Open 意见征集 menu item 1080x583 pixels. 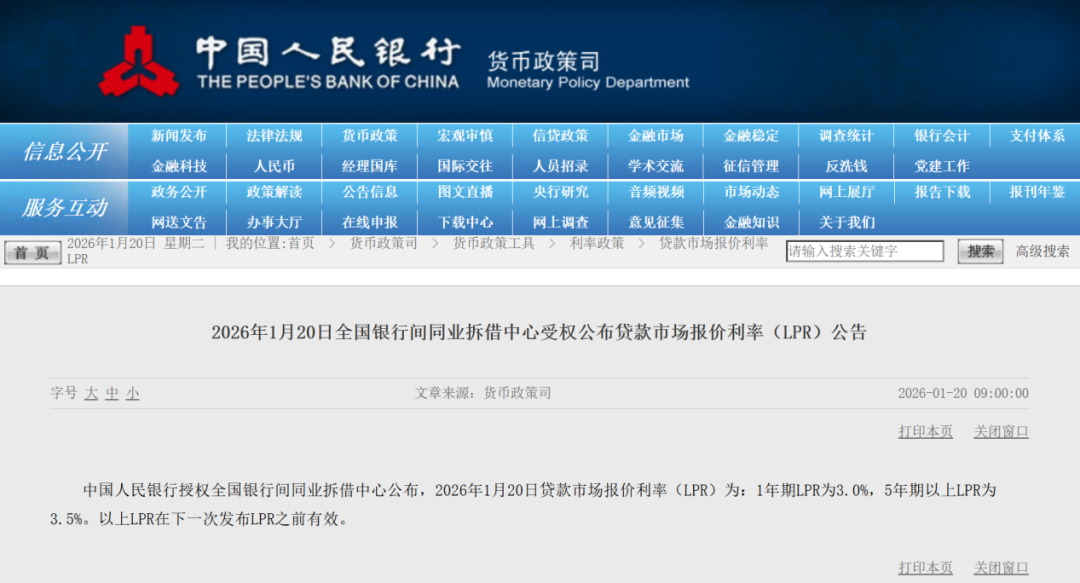click(x=656, y=222)
